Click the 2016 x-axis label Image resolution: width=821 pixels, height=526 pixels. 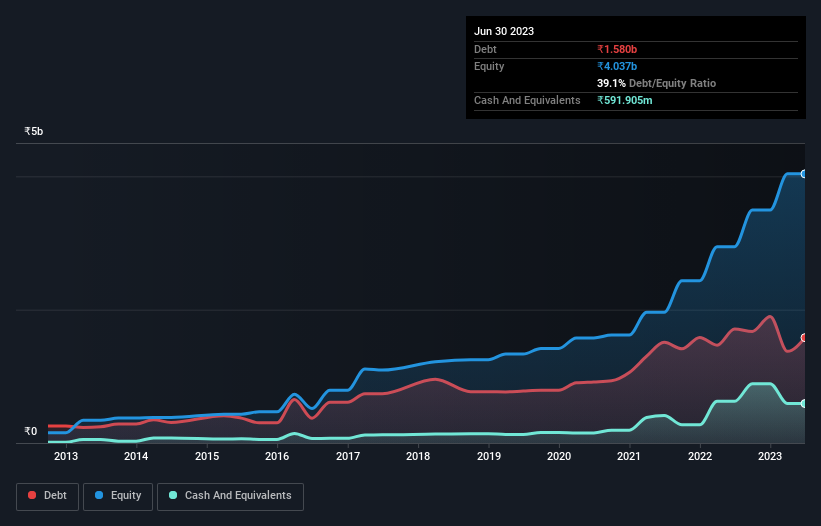[x=277, y=456]
